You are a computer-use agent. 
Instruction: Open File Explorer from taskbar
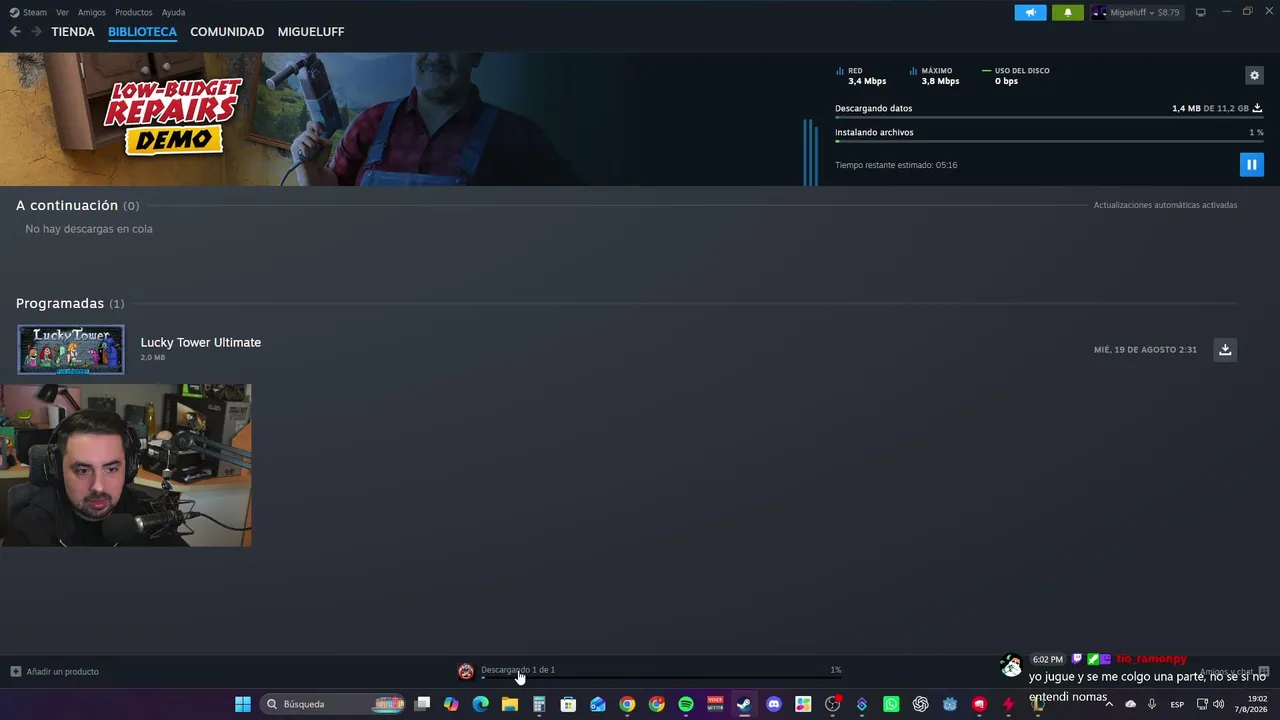tap(510, 704)
